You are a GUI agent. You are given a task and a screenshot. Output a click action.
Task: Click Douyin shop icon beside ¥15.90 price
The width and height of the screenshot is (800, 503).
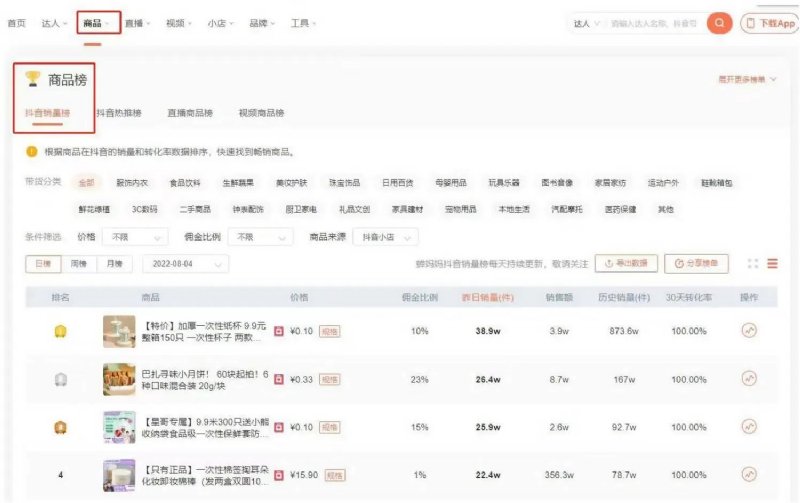point(279,475)
